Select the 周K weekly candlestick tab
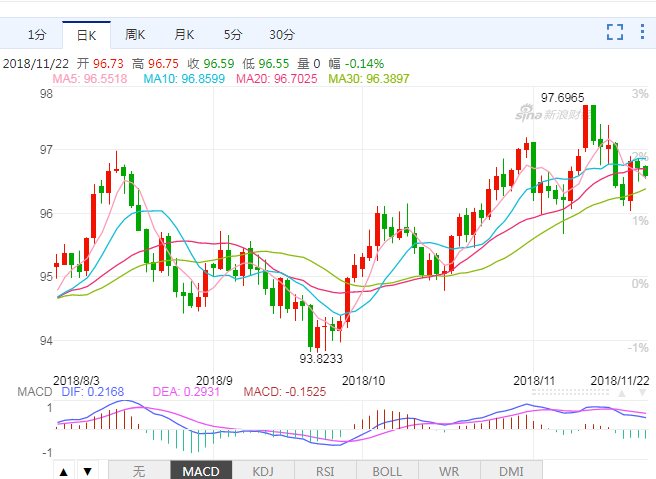Viewport: 656px width, 479px height. [x=134, y=35]
